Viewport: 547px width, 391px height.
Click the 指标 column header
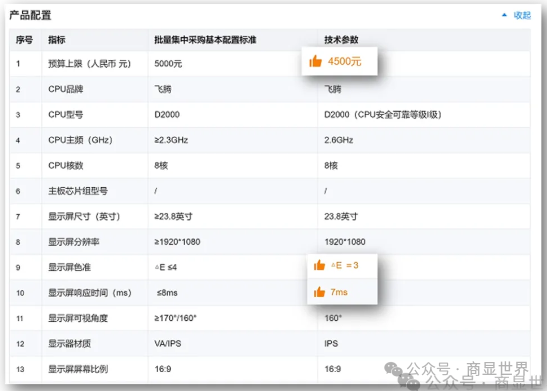point(57,40)
